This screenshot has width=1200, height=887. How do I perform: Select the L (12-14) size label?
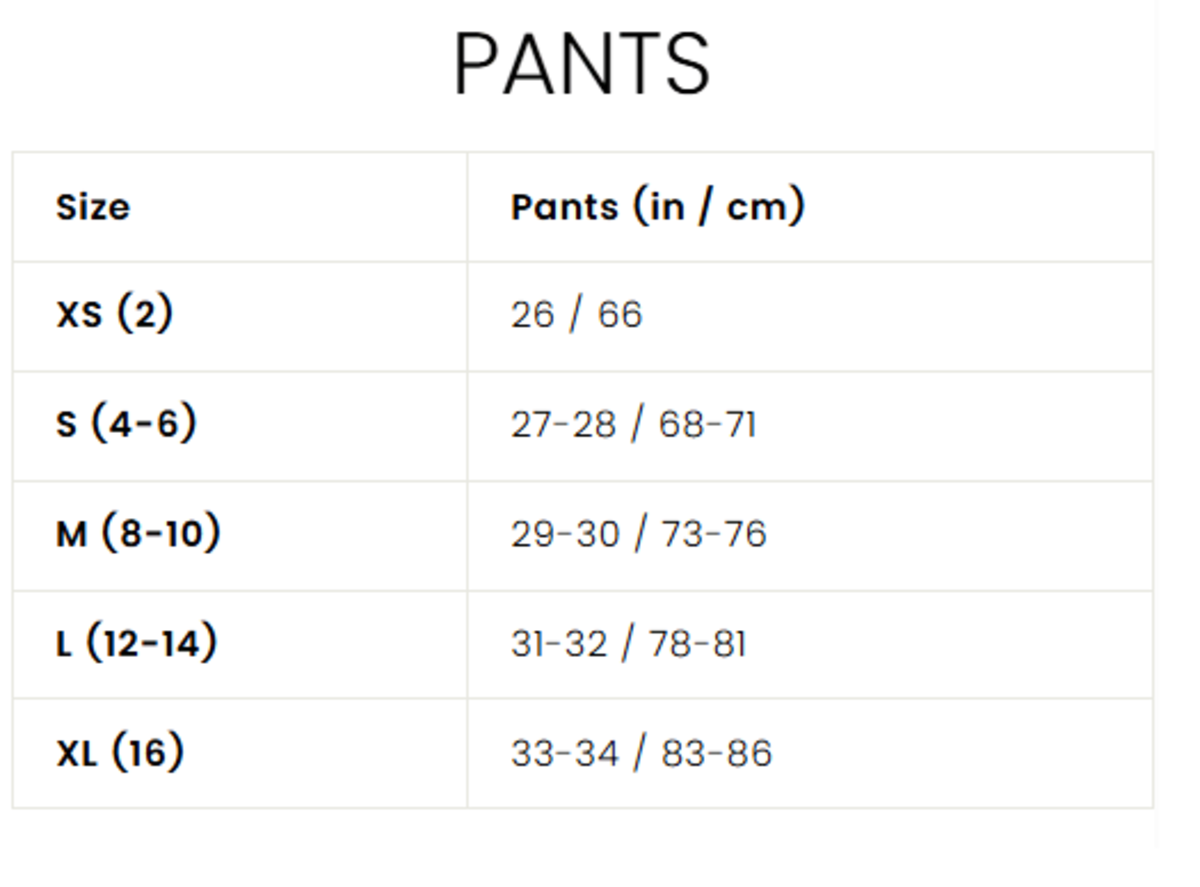coord(136,643)
